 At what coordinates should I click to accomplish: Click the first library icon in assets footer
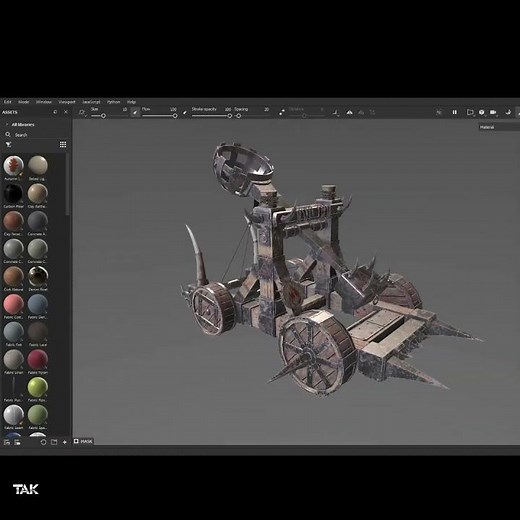pos(7,442)
